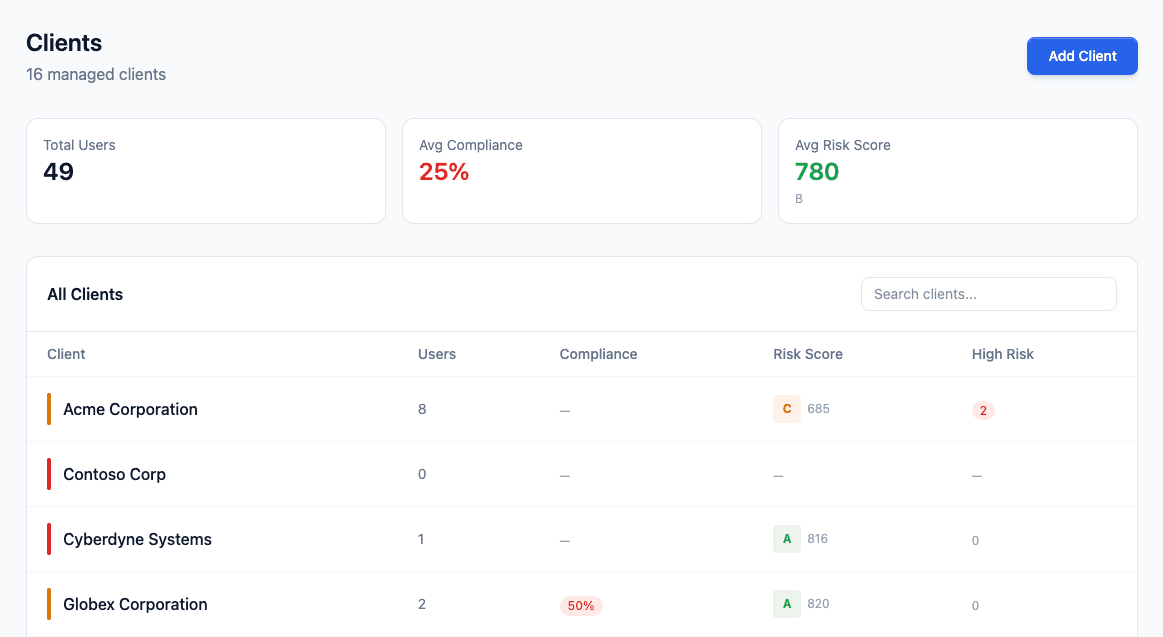
Task: Sort by the Client column header
Action: (66, 354)
